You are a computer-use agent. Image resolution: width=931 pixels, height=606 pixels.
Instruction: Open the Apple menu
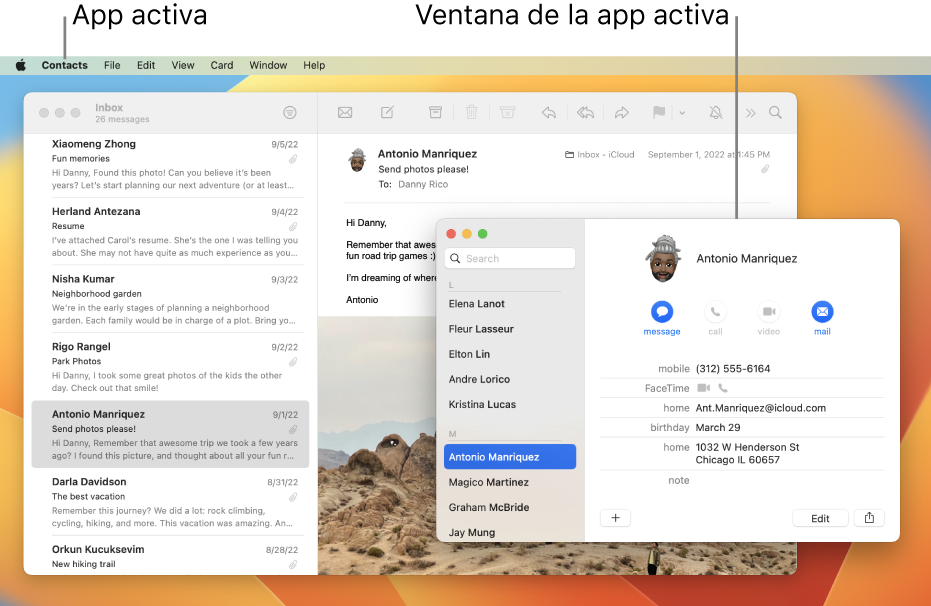21,65
